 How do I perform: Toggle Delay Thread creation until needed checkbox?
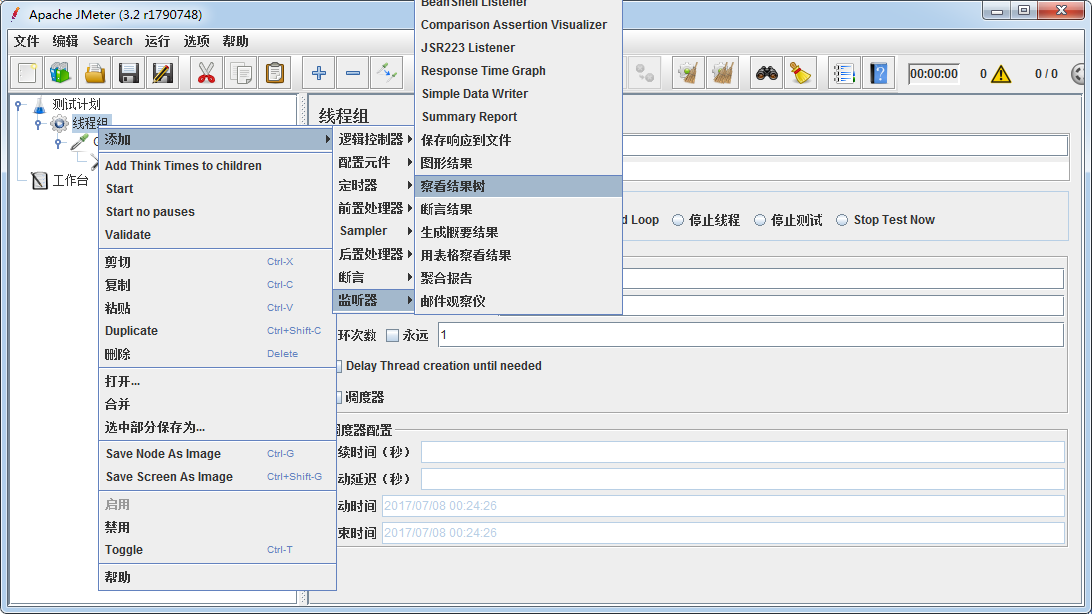click(339, 366)
